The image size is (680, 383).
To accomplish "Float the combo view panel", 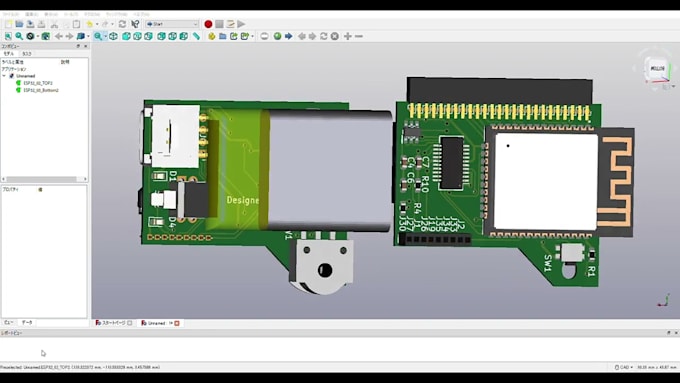I will (78, 46).
